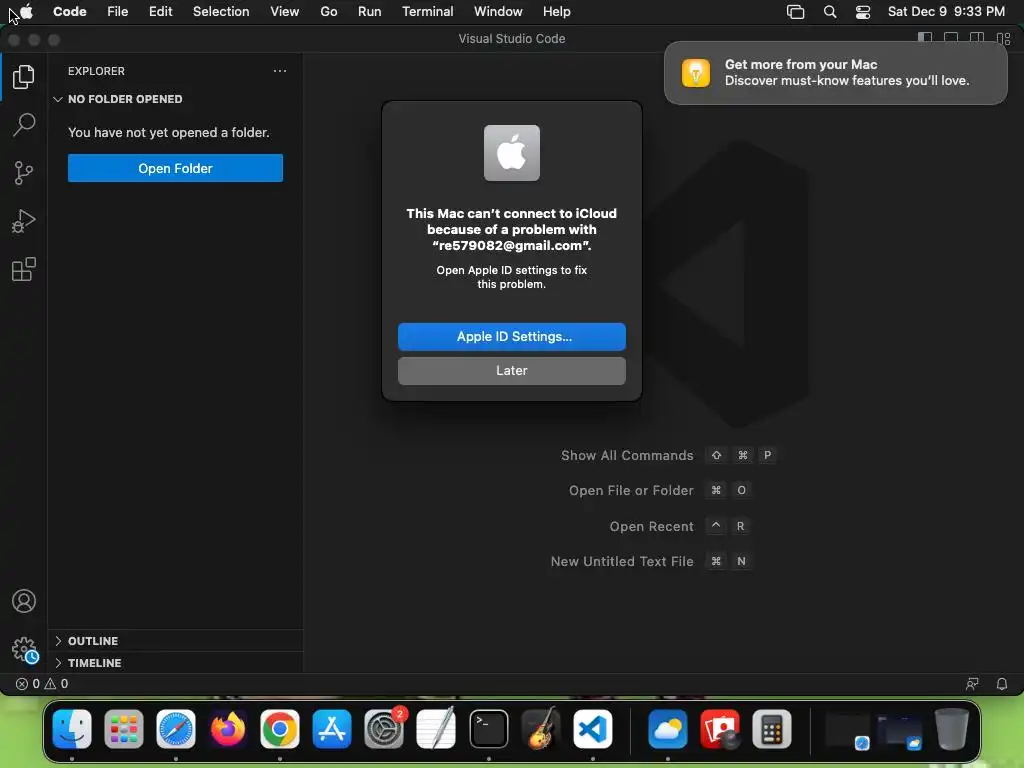Screen dimensions: 1024x768
Task: Open TextEdit from the Dock
Action: (x=436, y=729)
